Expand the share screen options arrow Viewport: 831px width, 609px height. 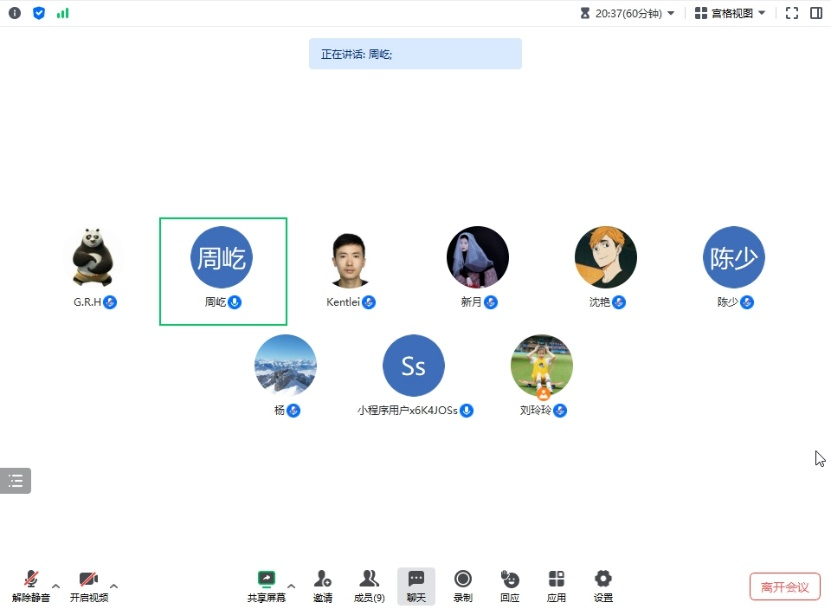(x=291, y=586)
